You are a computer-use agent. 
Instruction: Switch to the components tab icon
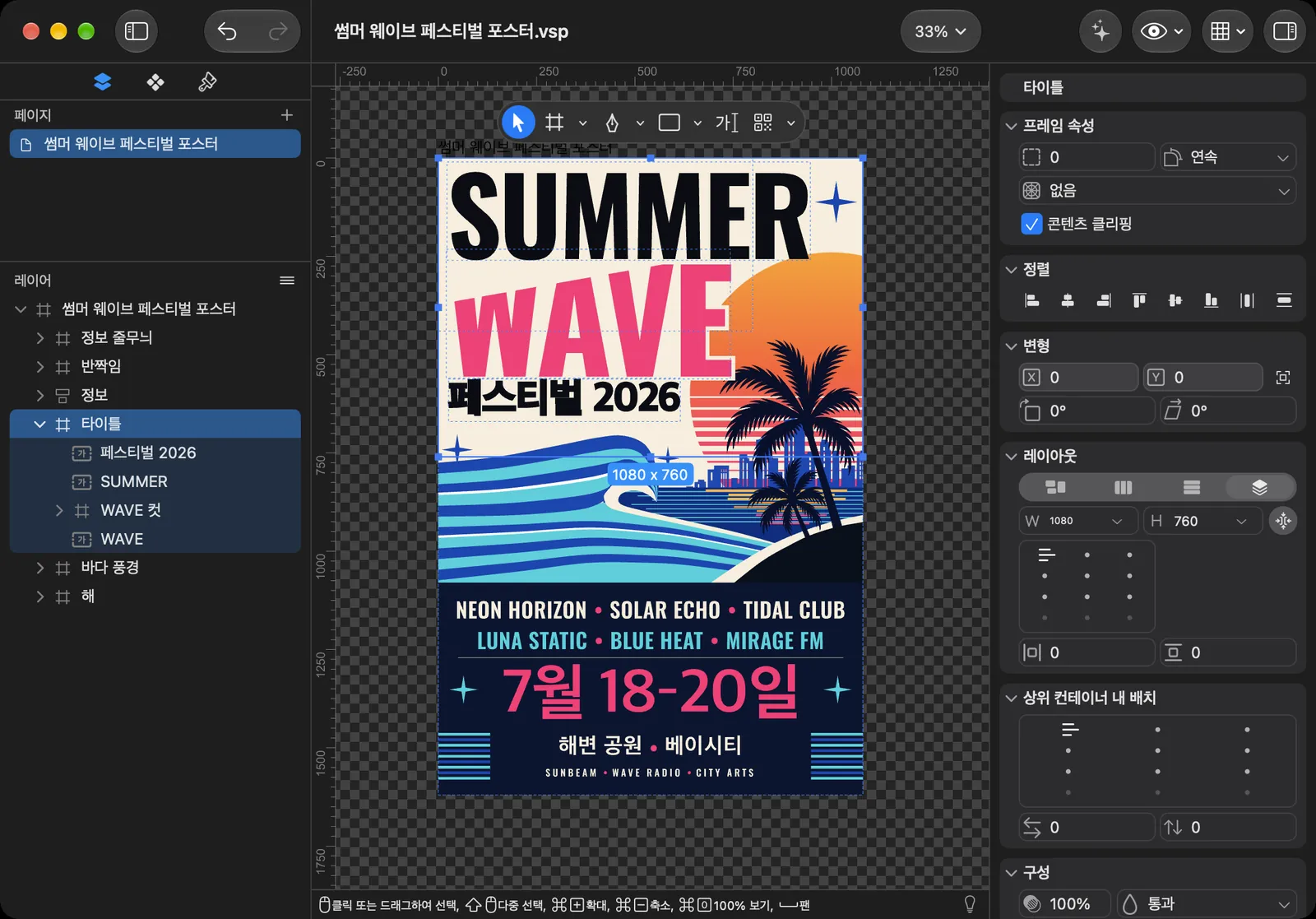pyautogui.click(x=155, y=82)
